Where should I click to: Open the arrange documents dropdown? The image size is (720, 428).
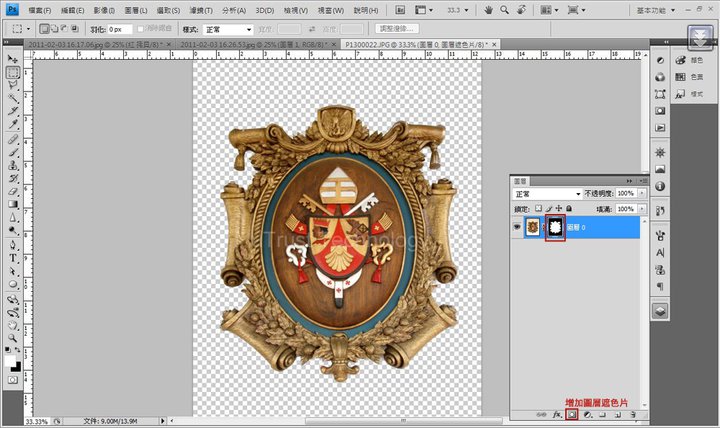[x=548, y=10]
